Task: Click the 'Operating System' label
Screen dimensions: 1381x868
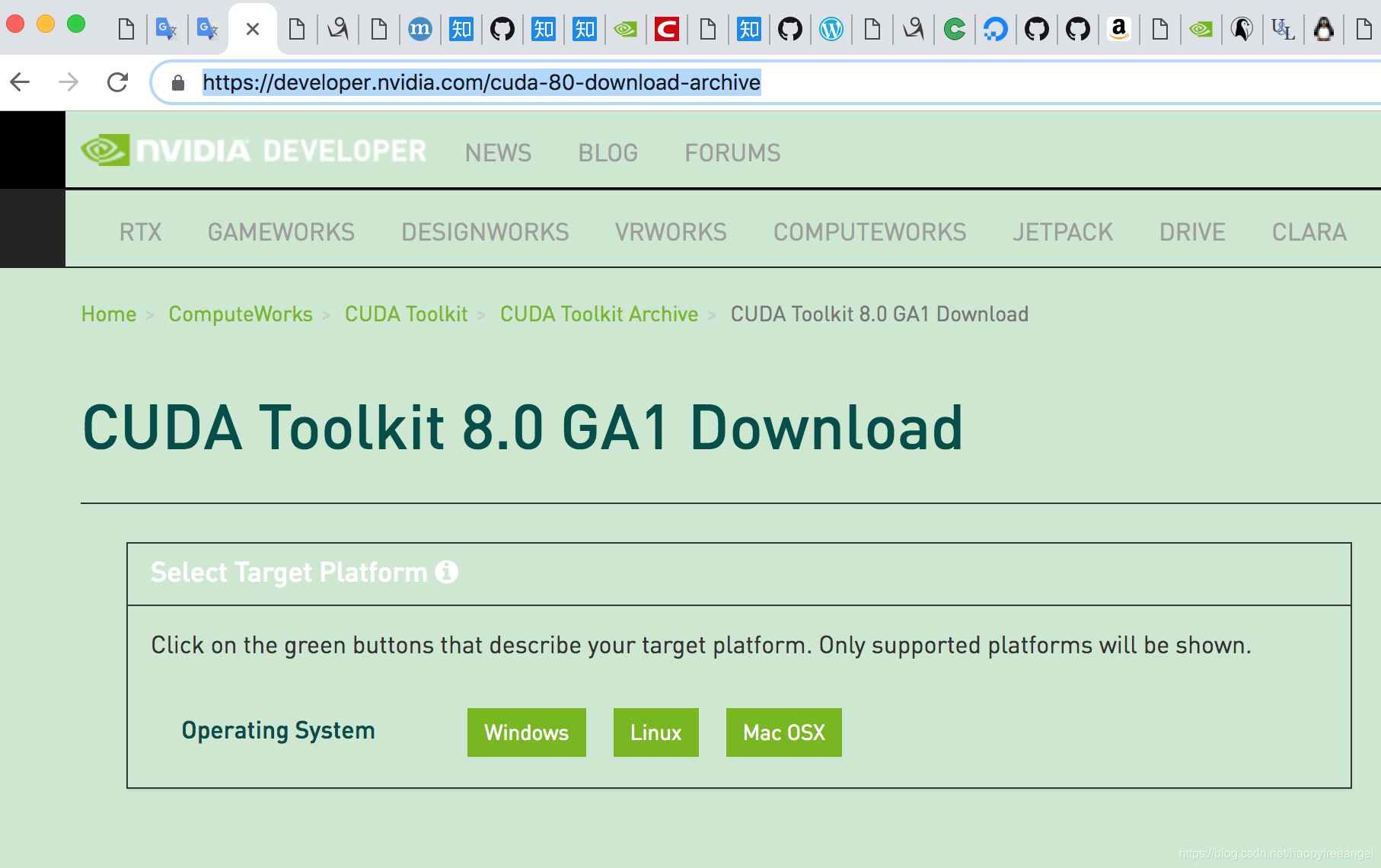Action: pyautogui.click(x=279, y=731)
